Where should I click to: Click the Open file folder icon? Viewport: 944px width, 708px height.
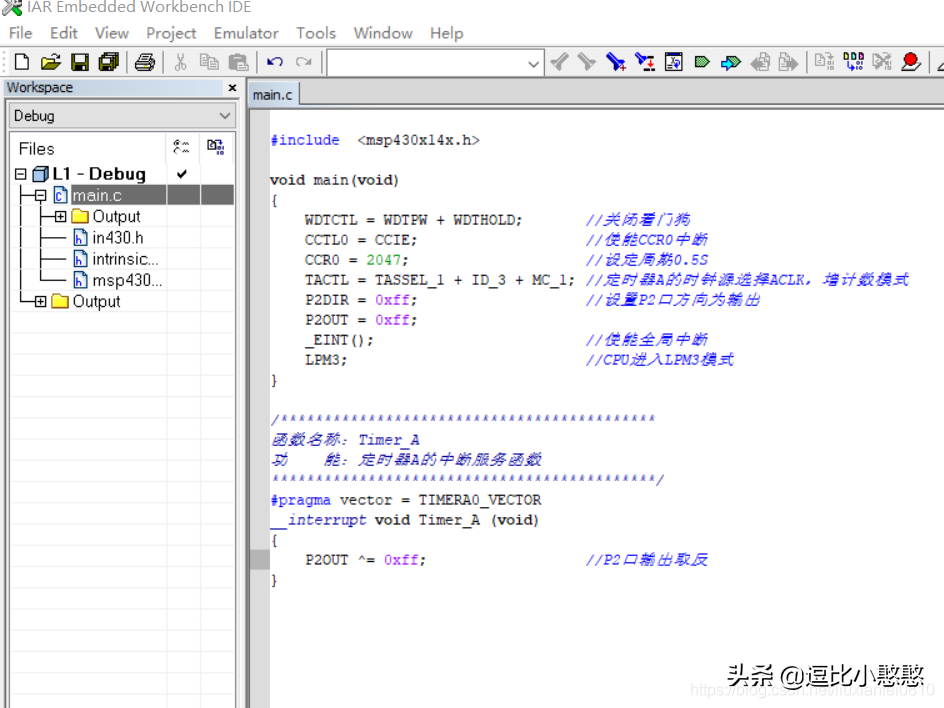point(50,62)
